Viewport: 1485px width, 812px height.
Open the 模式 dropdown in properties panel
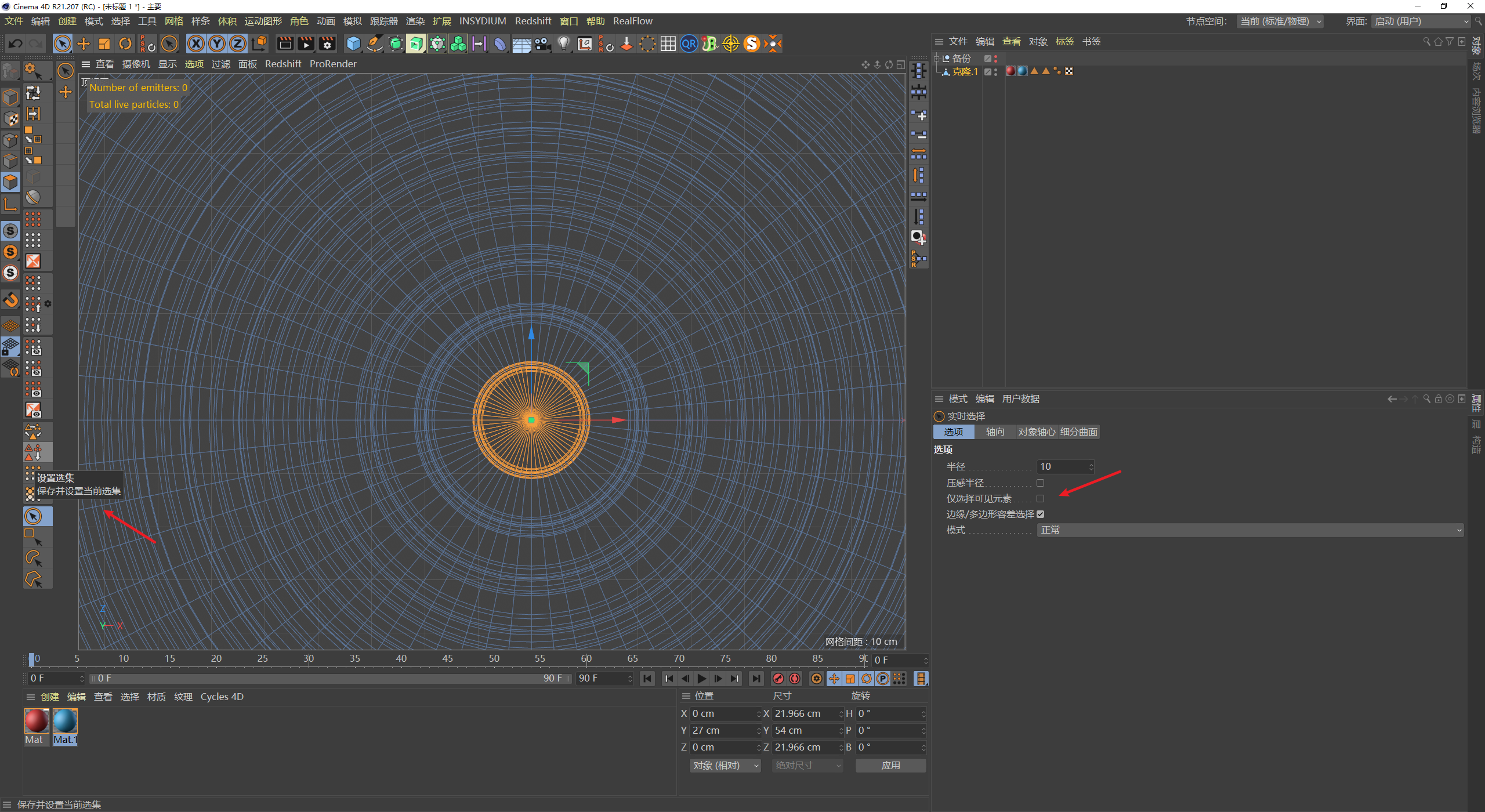pyautogui.click(x=1250, y=530)
